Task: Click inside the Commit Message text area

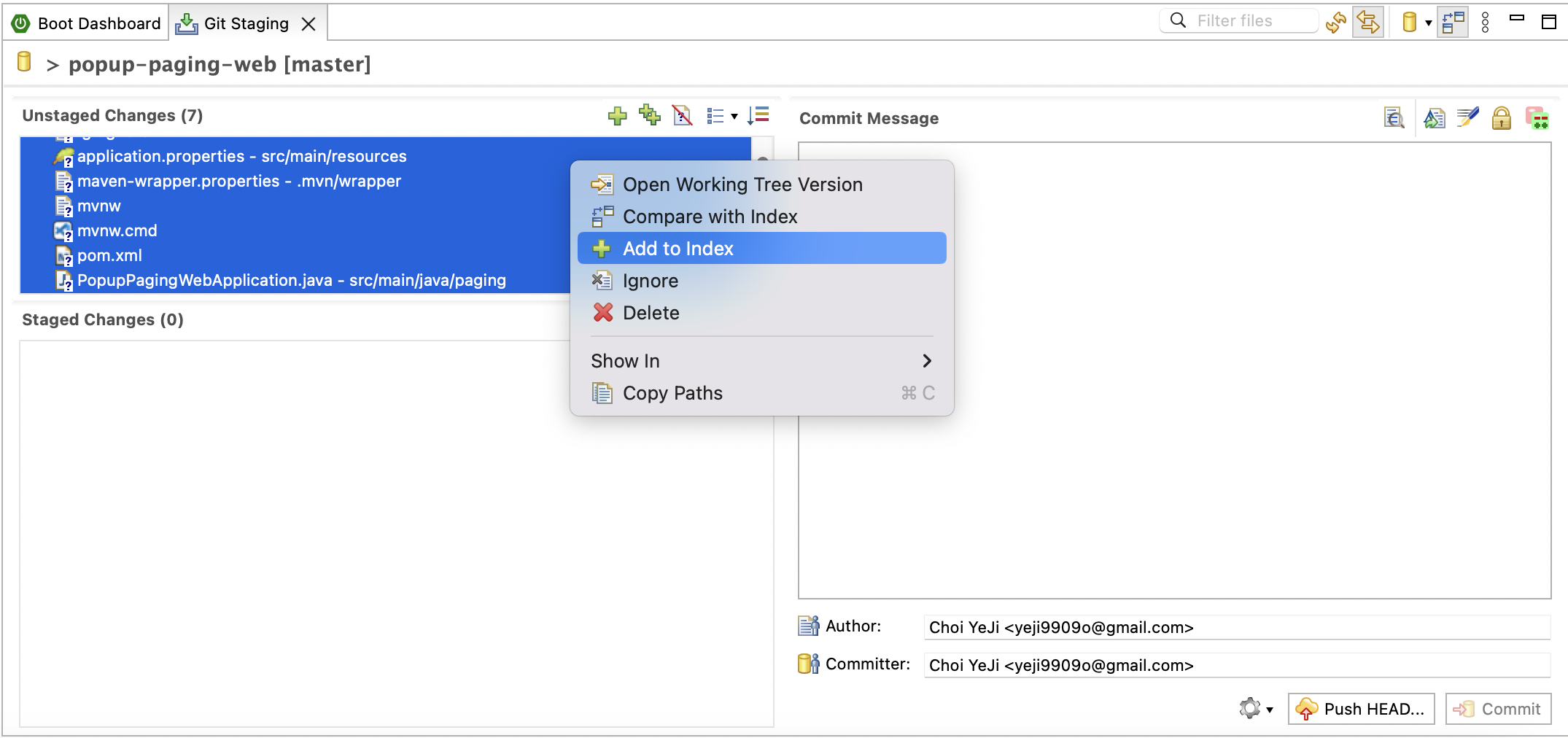Action: pos(1174,370)
